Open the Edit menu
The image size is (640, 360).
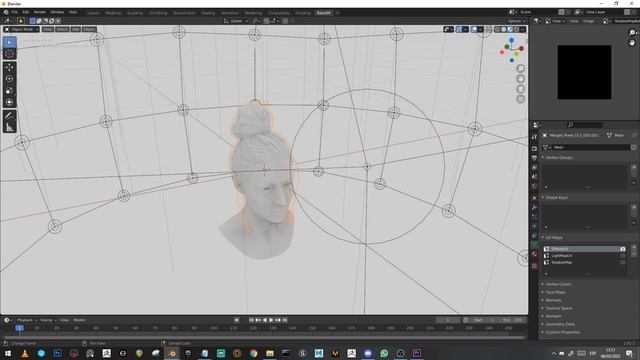coord(26,12)
